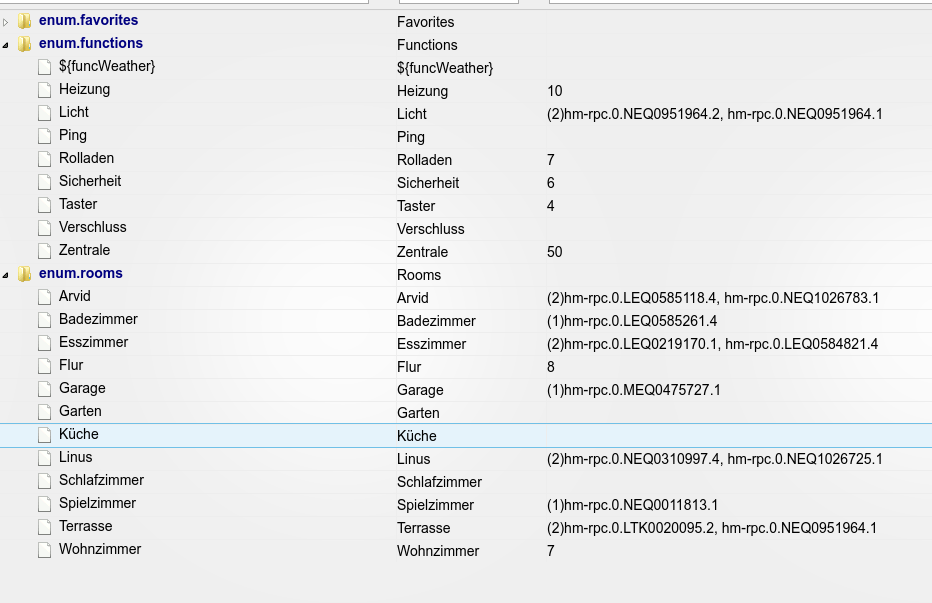Select the Licht function item
The height and width of the screenshot is (603, 932).
(x=74, y=112)
